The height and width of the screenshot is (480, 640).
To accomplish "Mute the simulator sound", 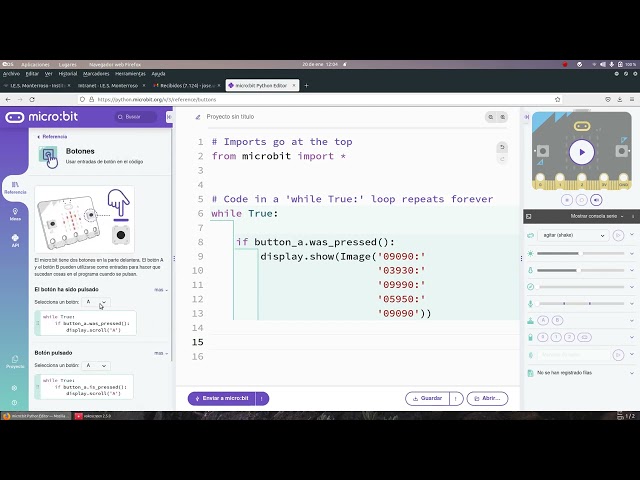I will pos(596,200).
